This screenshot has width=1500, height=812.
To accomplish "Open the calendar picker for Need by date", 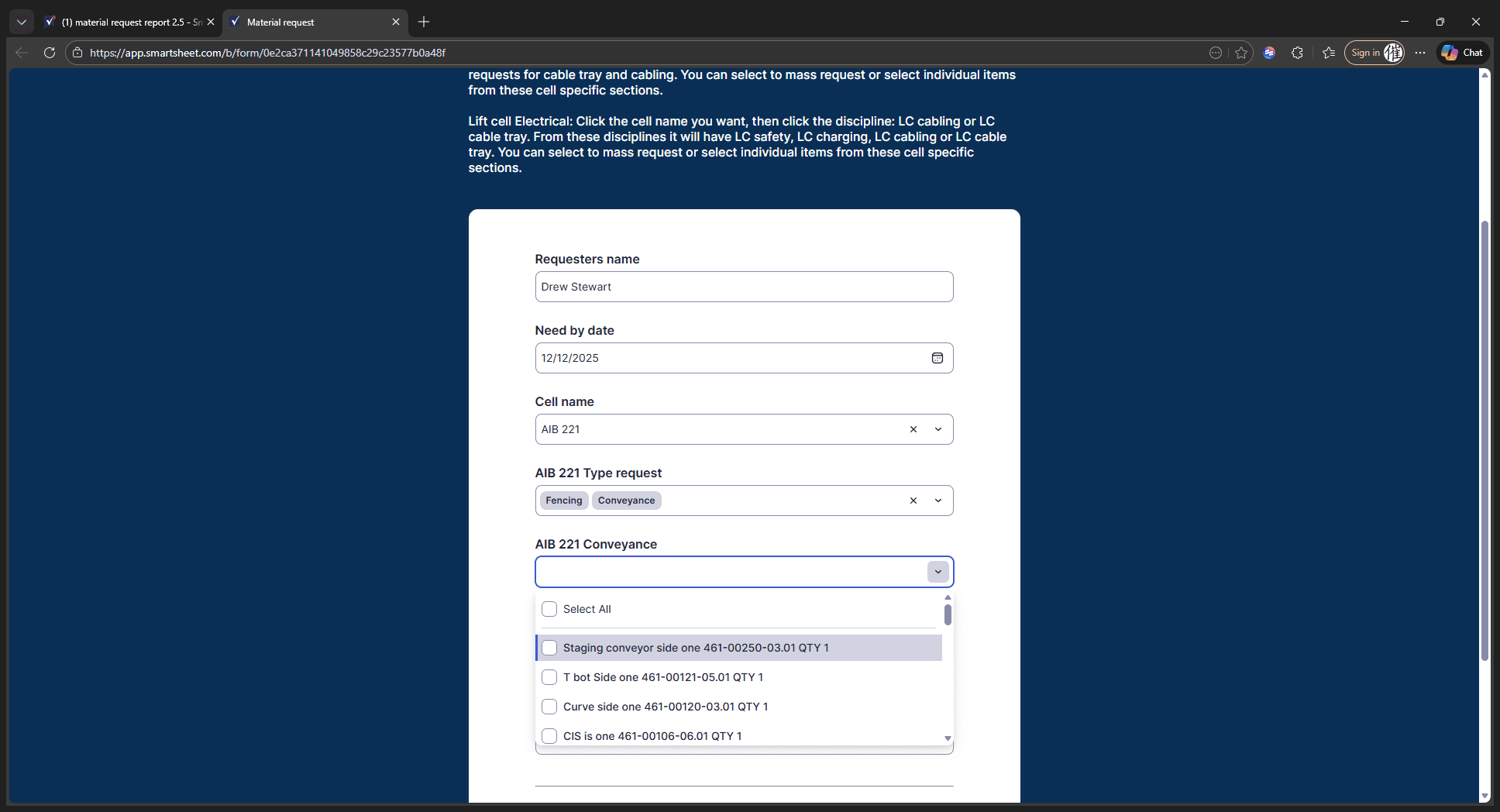I will pos(937,358).
